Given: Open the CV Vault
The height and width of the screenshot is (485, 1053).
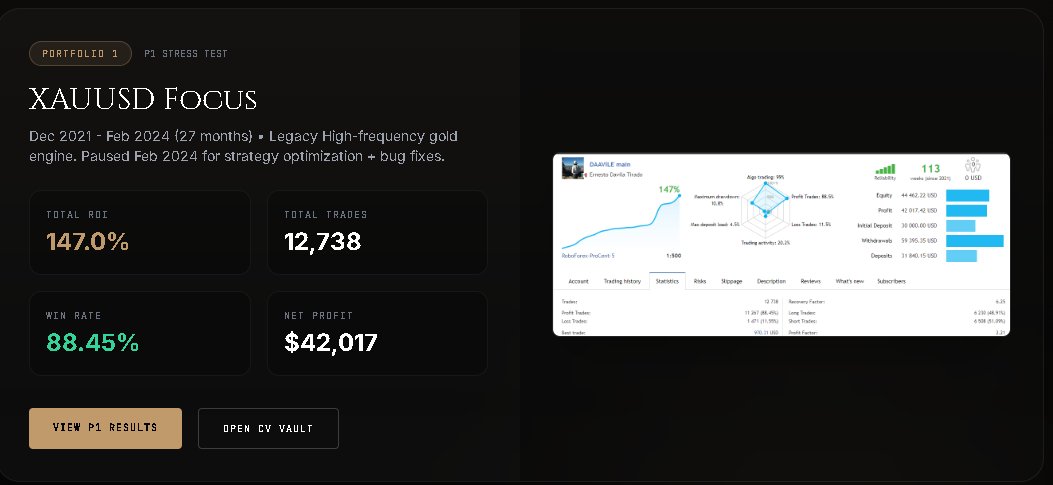Looking at the screenshot, I should (x=268, y=428).
